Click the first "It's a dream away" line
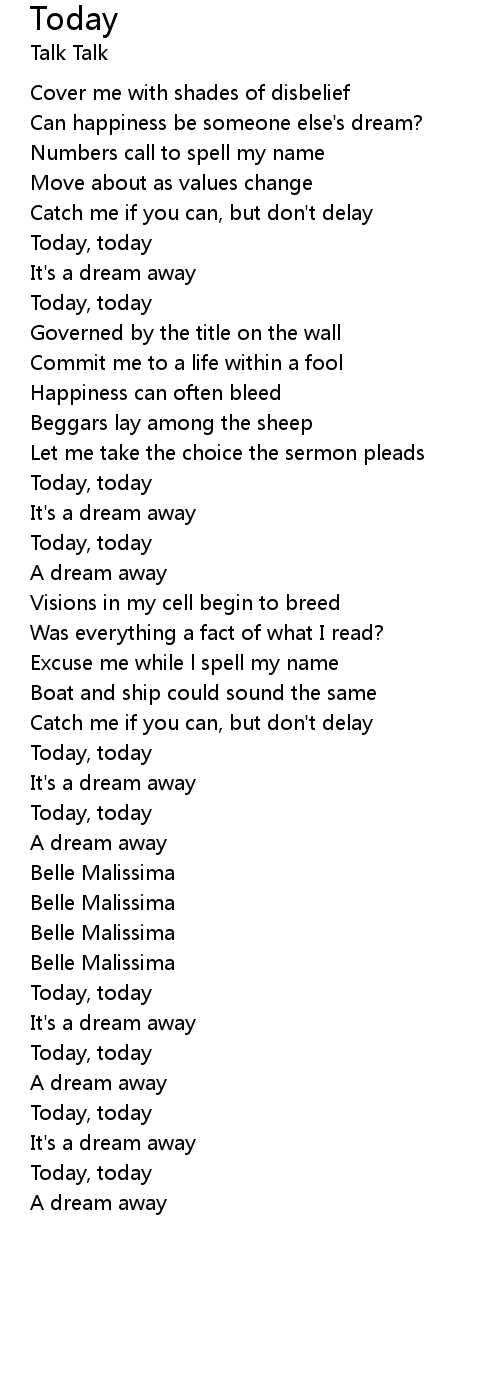This screenshot has height=1390, width=500. 113,273
